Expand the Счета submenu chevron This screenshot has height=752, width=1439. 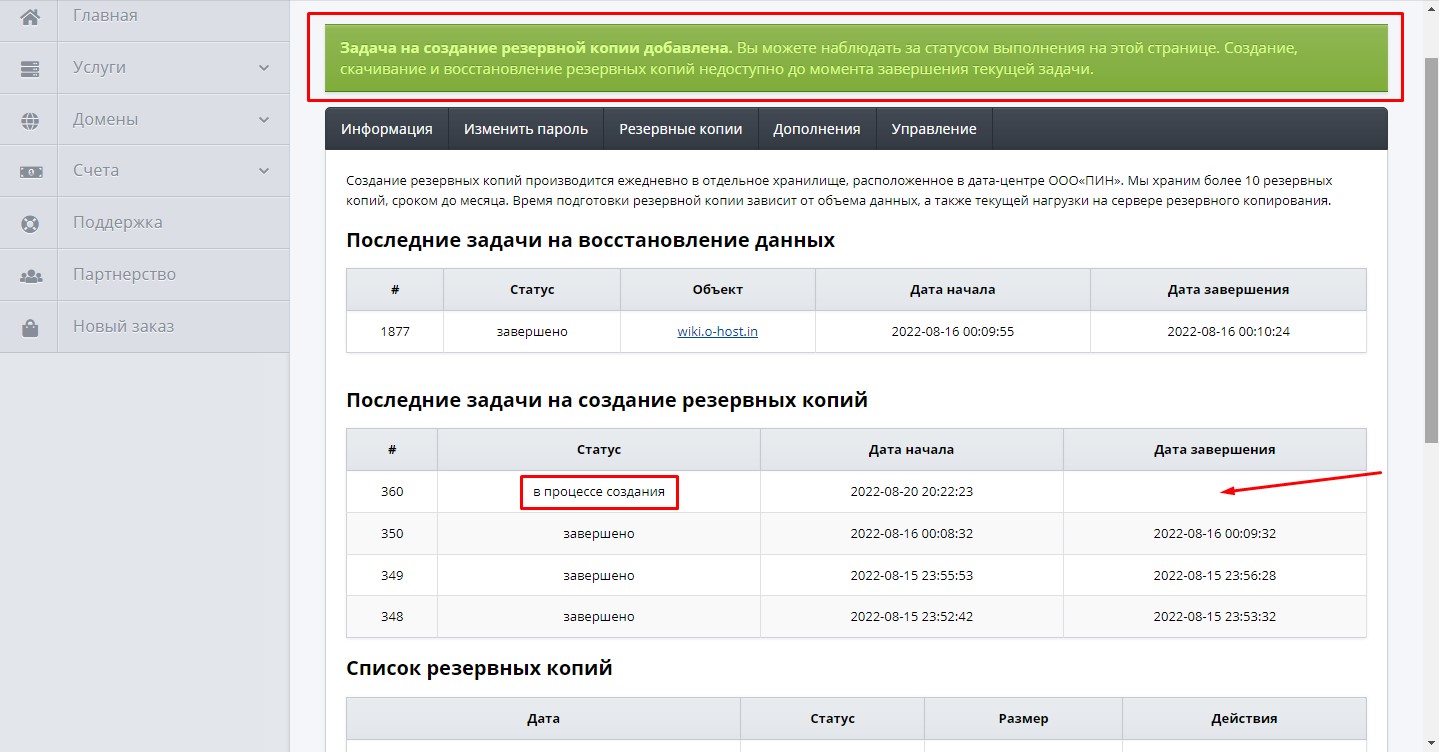click(264, 171)
